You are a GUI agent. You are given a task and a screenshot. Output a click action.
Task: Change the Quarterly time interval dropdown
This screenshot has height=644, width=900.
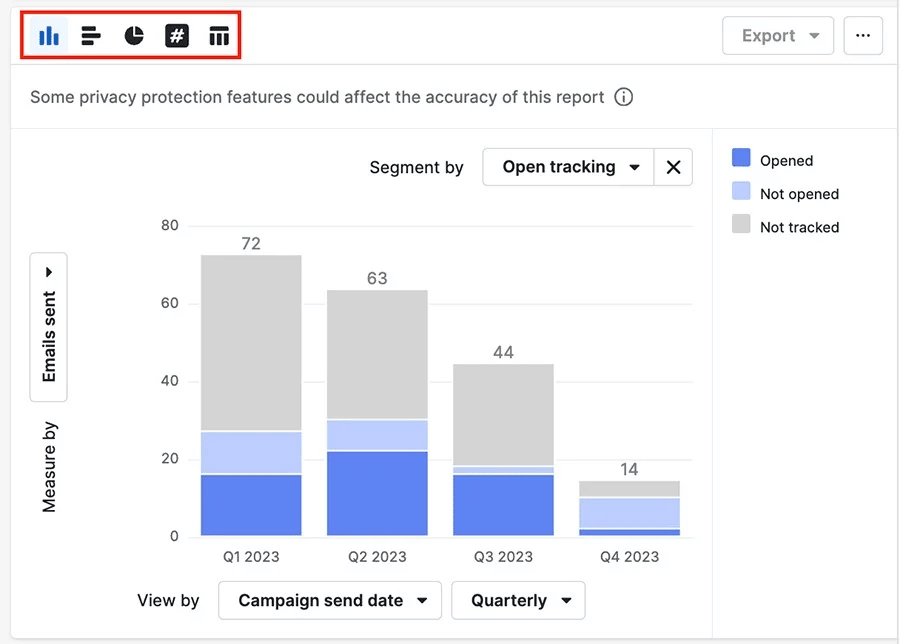click(517, 600)
